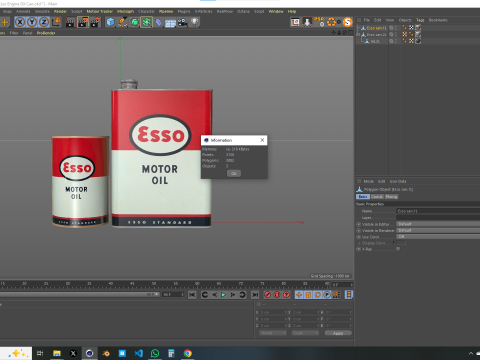Open Object Manager Bookmarks menu
The height and width of the screenshot is (360, 480).
pyautogui.click(x=438, y=20)
